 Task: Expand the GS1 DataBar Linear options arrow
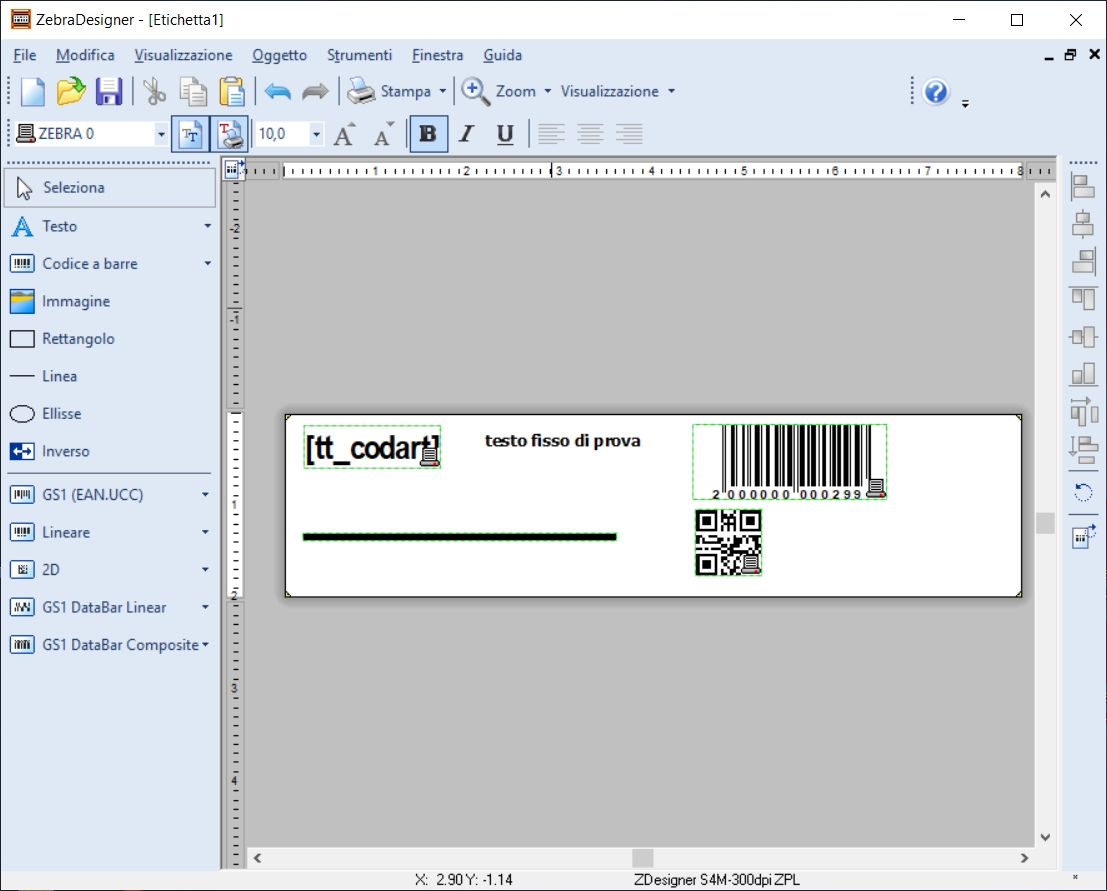[205, 608]
